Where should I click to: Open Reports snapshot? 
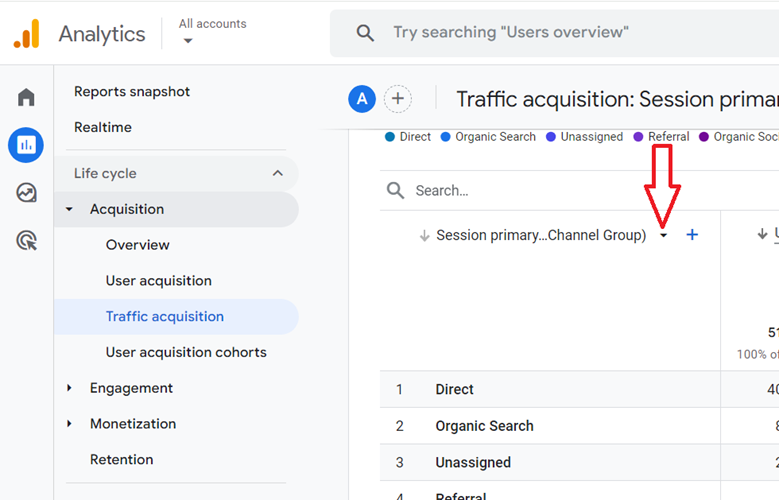click(132, 91)
